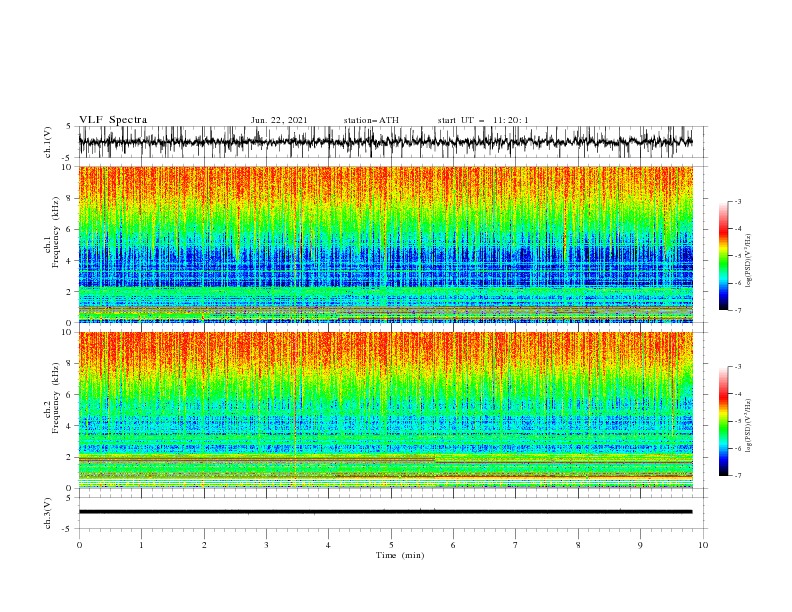Select the "start UT = 11:20:1" text
This screenshot has height=612, width=792.
click(x=483, y=120)
